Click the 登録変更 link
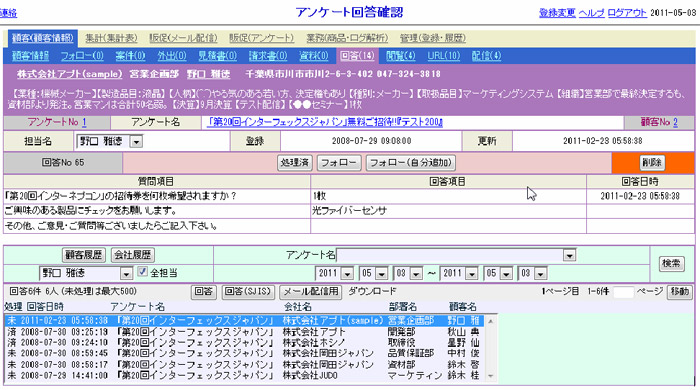 click(557, 13)
